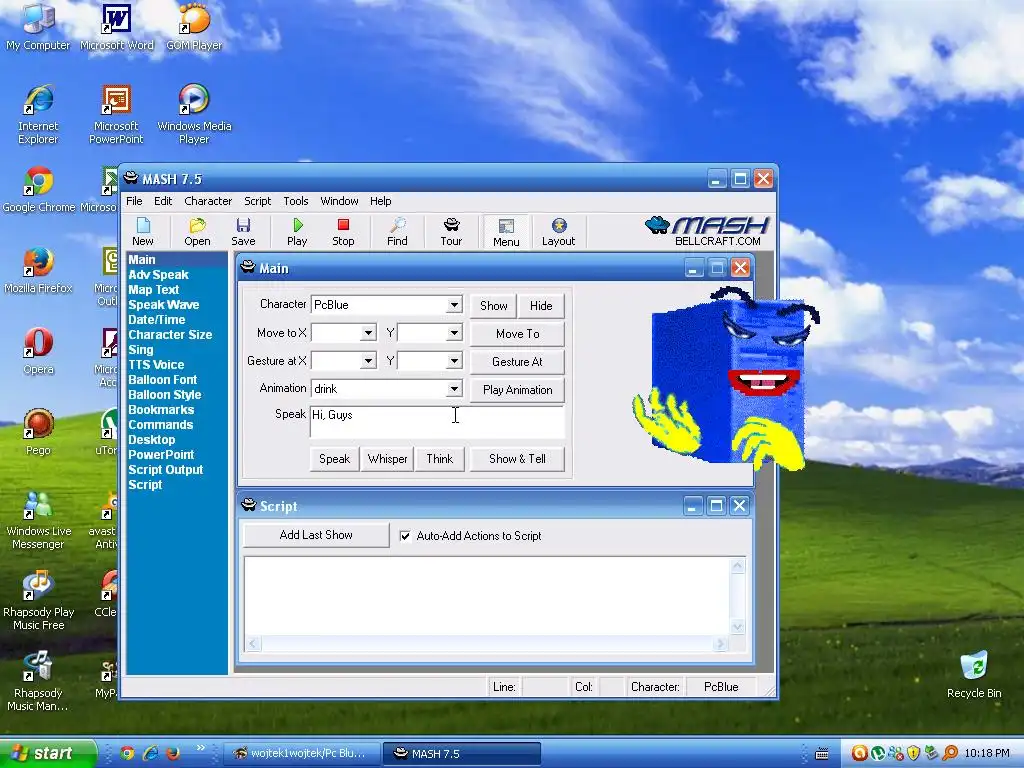Click the Firefox quick launch icon in taskbar
The image size is (1024, 768).
coord(173,754)
